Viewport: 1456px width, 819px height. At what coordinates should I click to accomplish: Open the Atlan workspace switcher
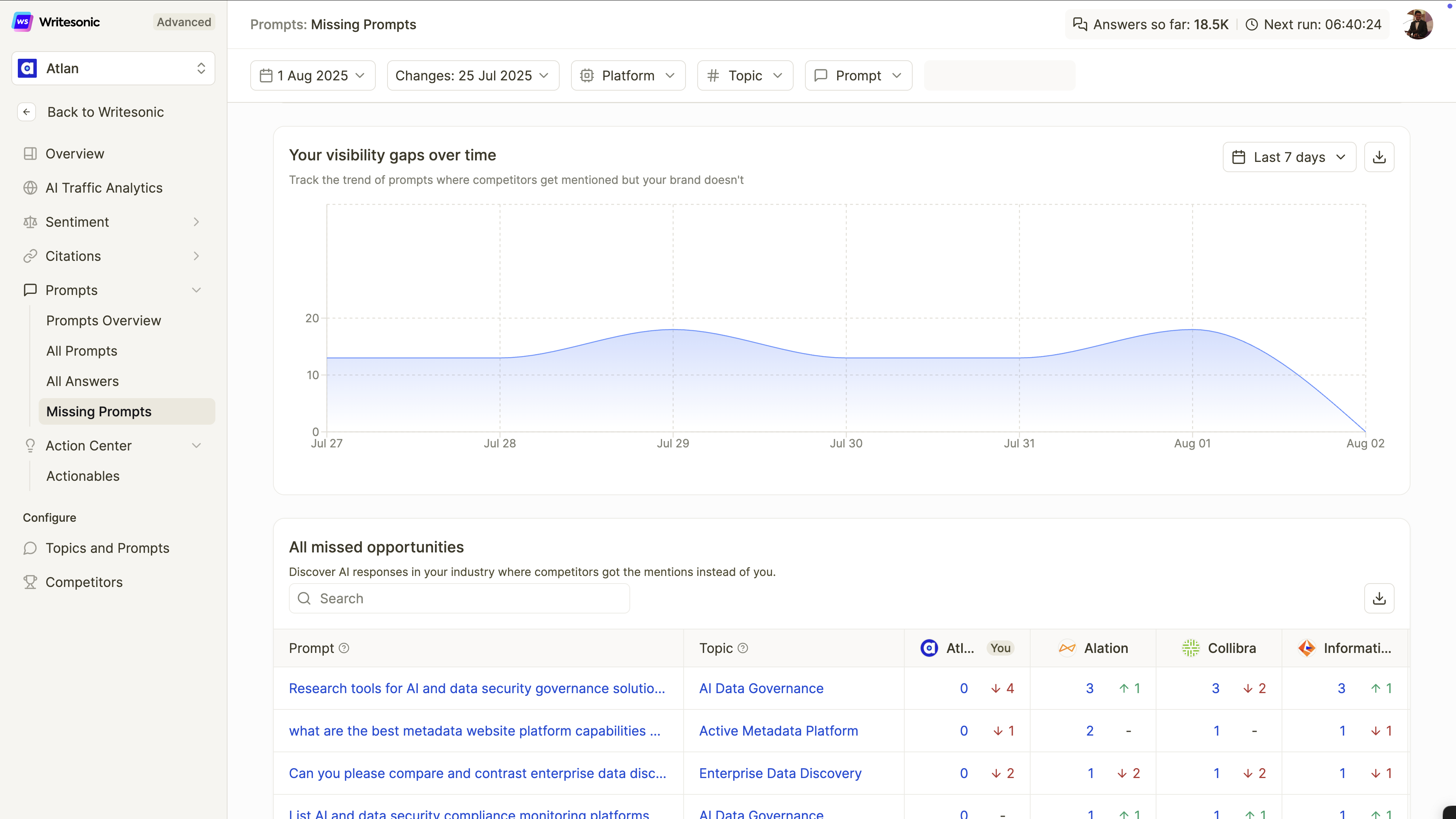(113, 68)
